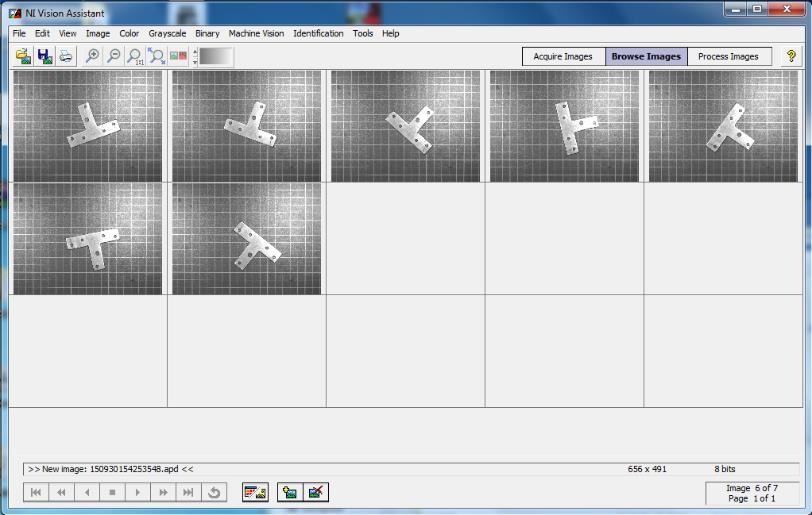Jump to first image in browser

pyautogui.click(x=36, y=492)
